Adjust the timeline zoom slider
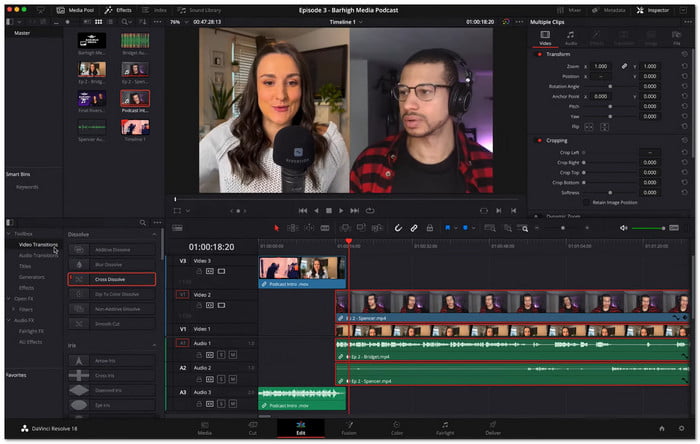 pos(562,228)
